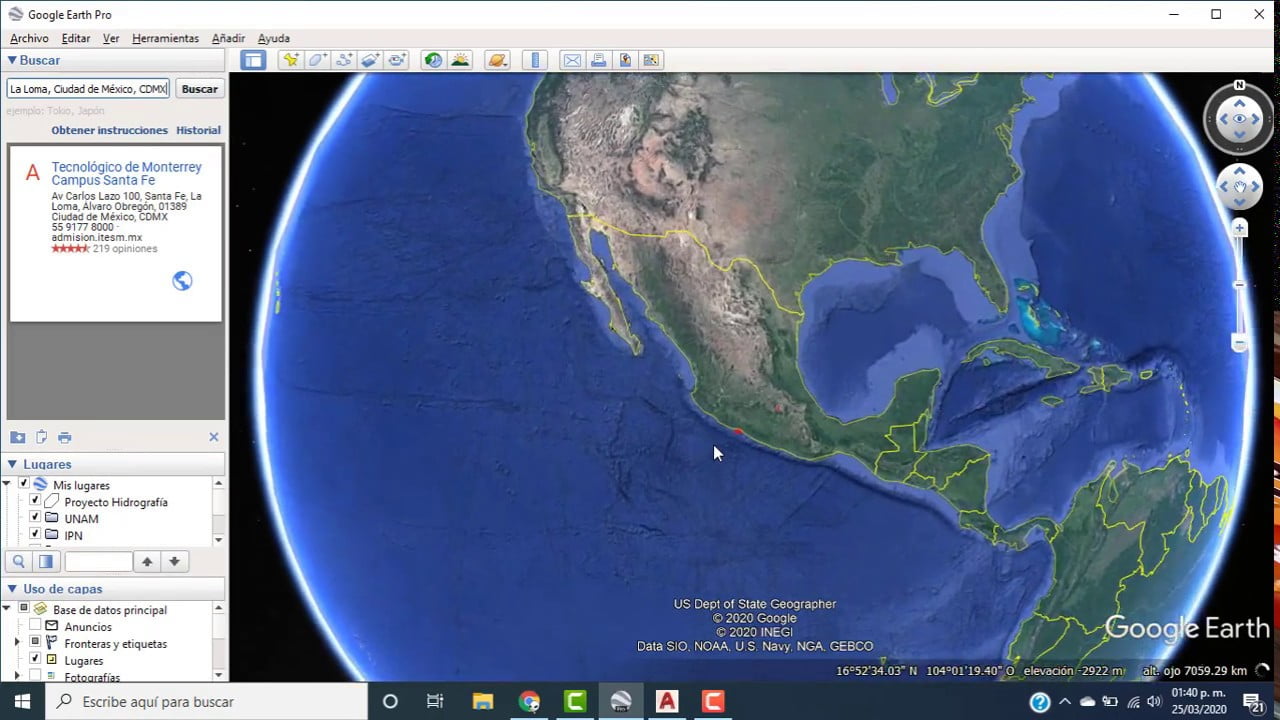The height and width of the screenshot is (720, 1280).
Task: Zoom out with the minus button
Action: (x=1239, y=345)
